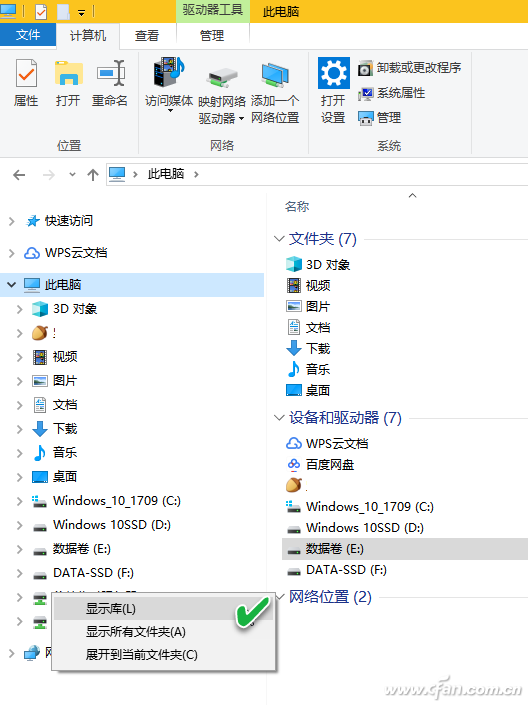Click Manage (管理) in System group
528x706 pixels.
379,118
